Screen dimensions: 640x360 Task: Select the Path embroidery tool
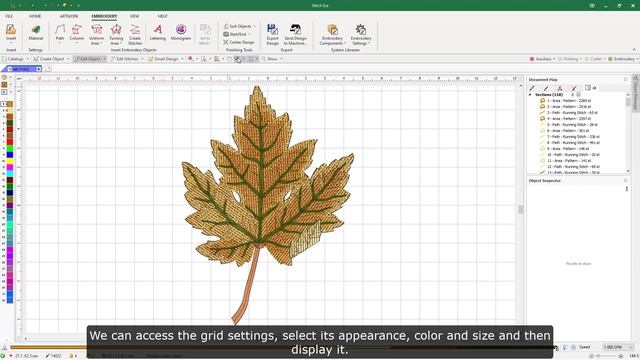click(x=60, y=33)
